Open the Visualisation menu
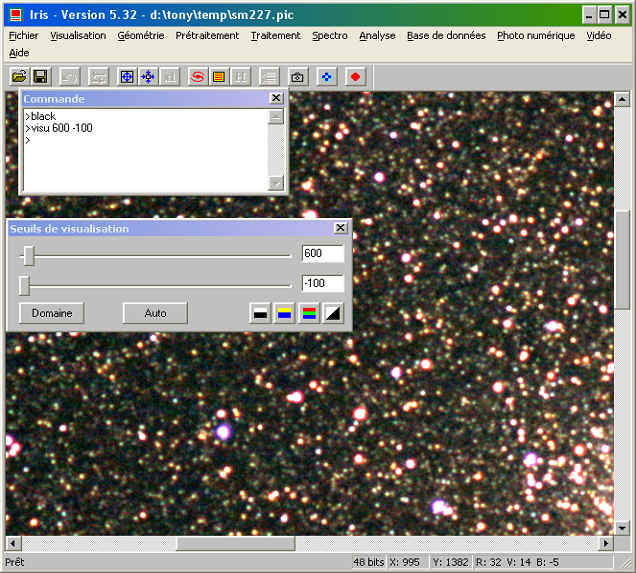The height and width of the screenshot is (573, 636). click(78, 36)
